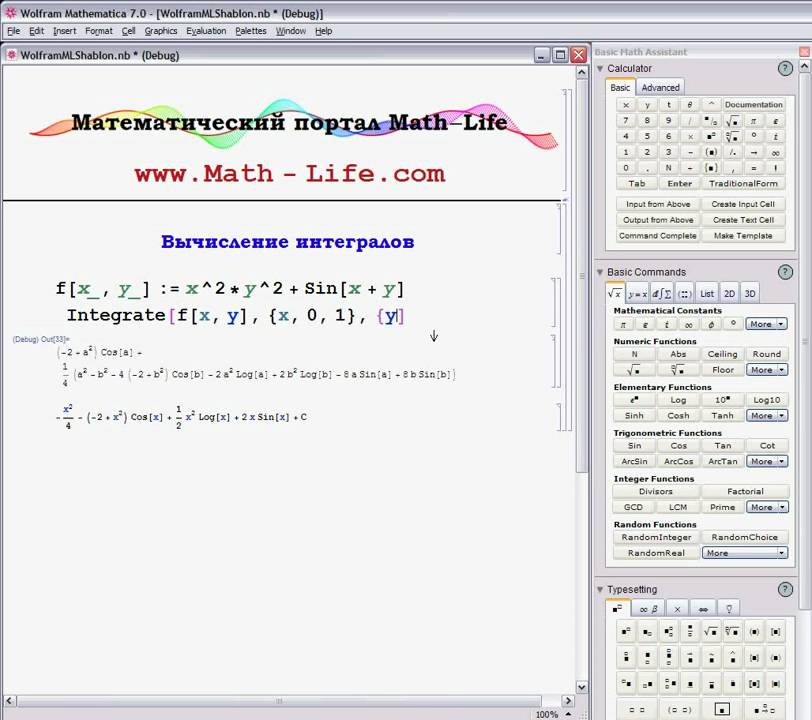Click notebook vertical scrollbar down arrow
812x720 pixels.
point(582,687)
